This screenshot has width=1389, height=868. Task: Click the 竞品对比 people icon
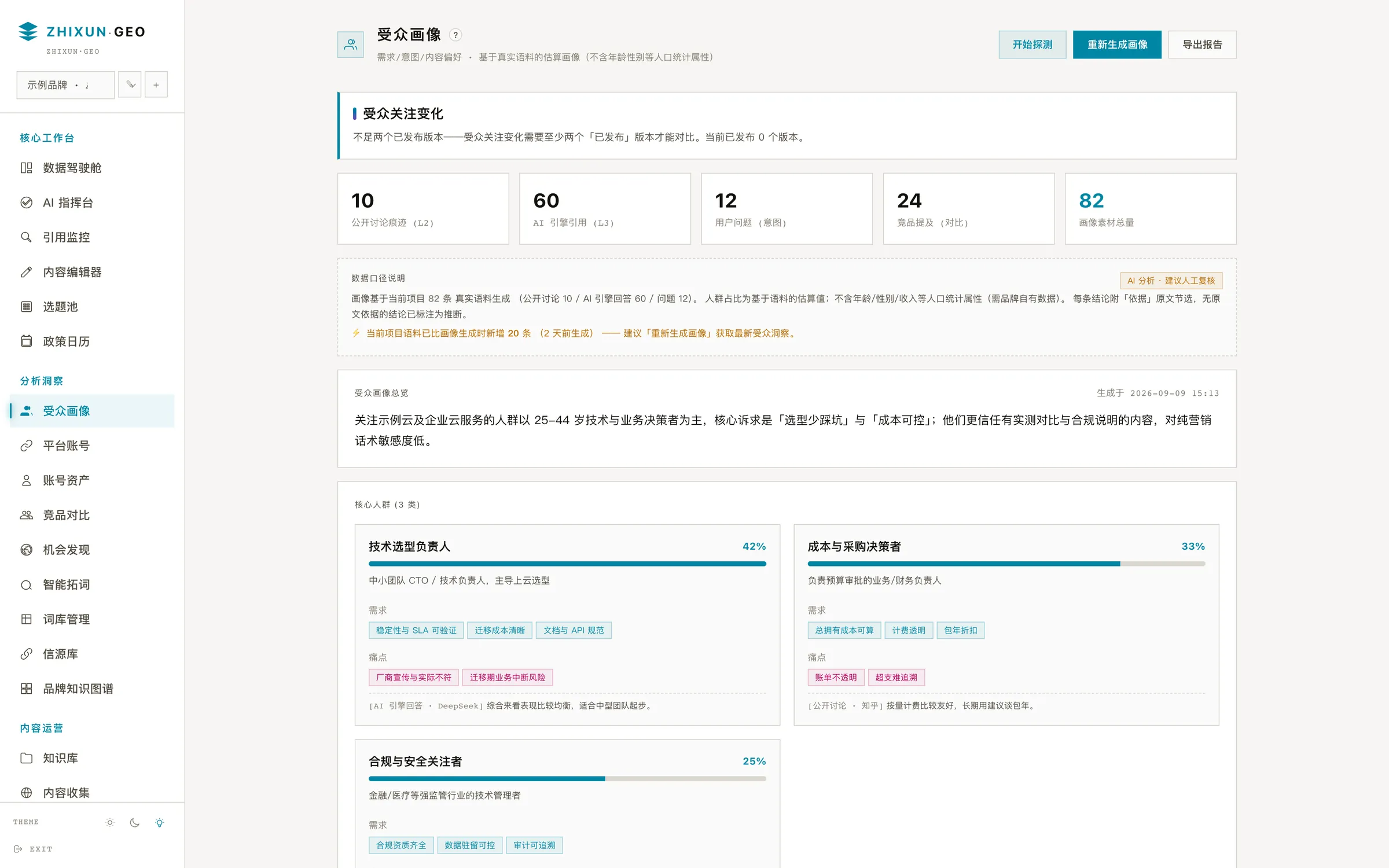click(x=27, y=515)
